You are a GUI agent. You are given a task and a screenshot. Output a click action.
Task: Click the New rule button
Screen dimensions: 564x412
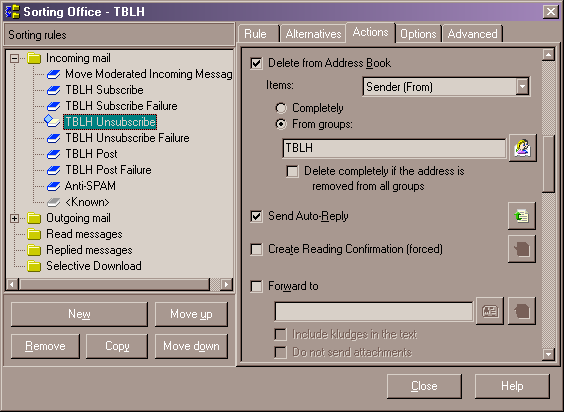tap(79, 314)
